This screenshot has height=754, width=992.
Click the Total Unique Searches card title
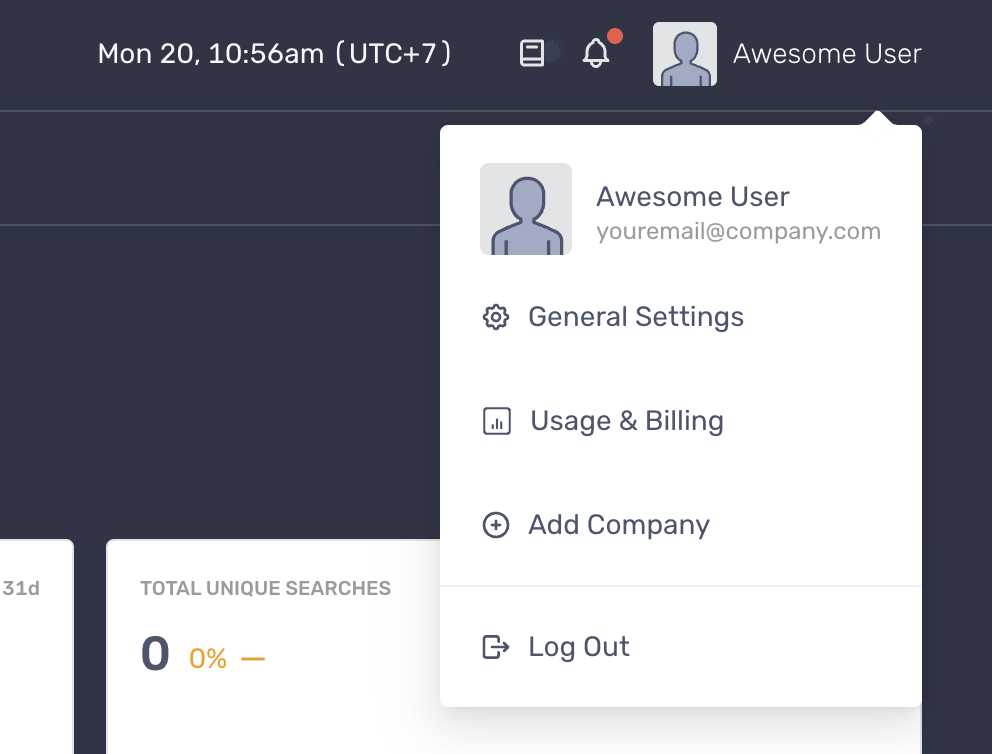coord(266,588)
